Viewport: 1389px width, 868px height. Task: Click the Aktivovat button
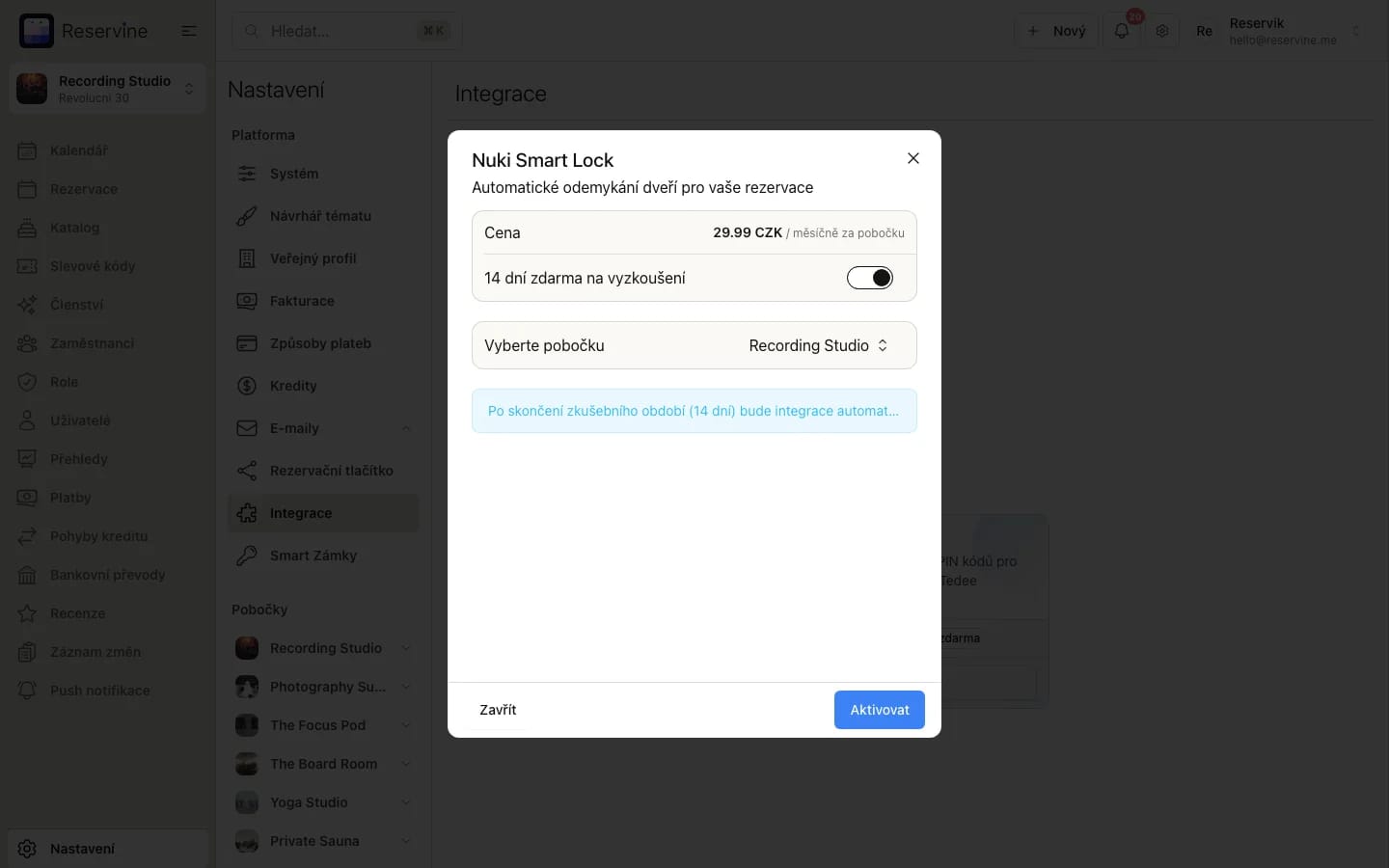[x=880, y=710]
